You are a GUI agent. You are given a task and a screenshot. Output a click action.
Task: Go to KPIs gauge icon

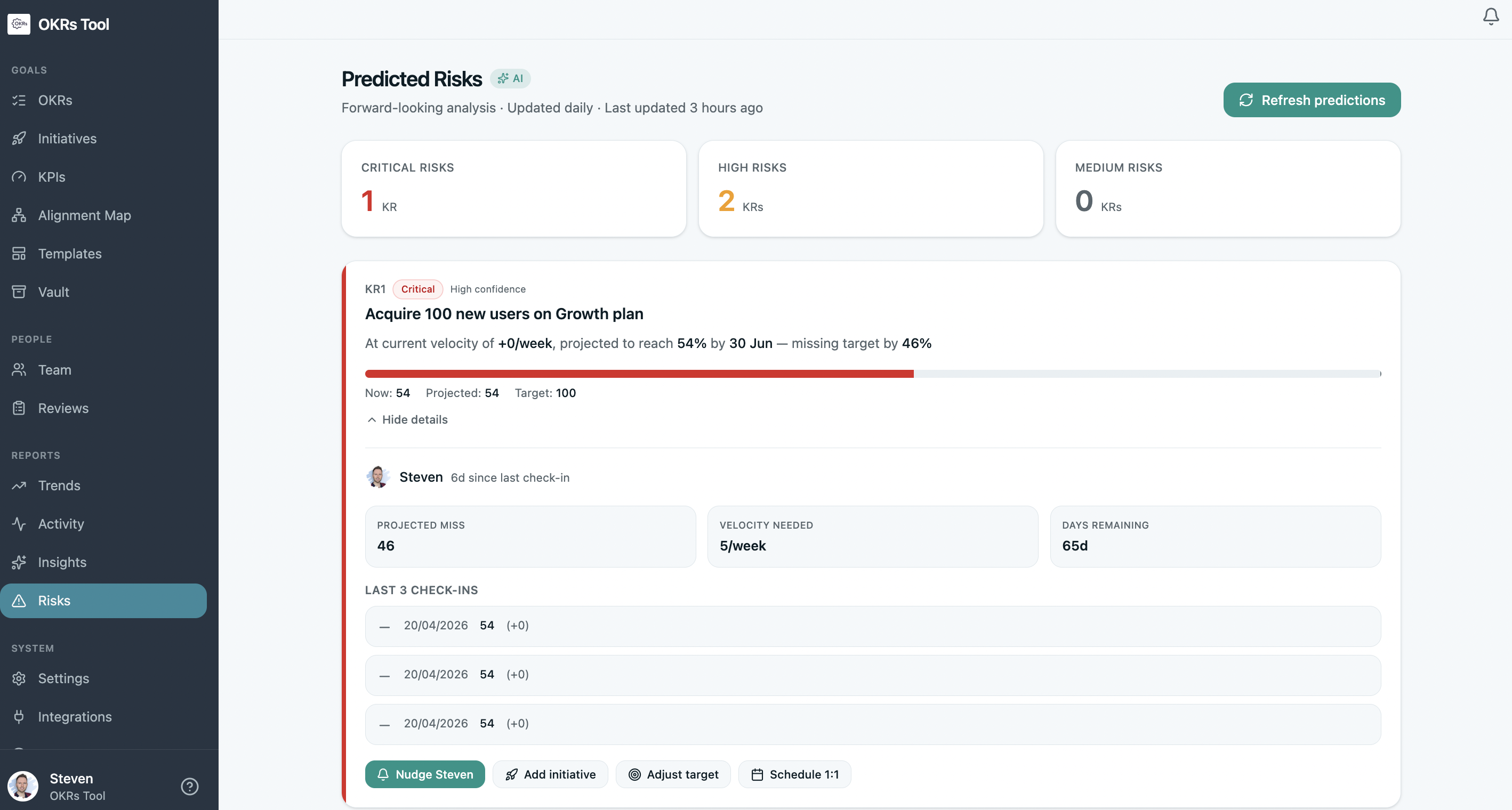coord(19,176)
